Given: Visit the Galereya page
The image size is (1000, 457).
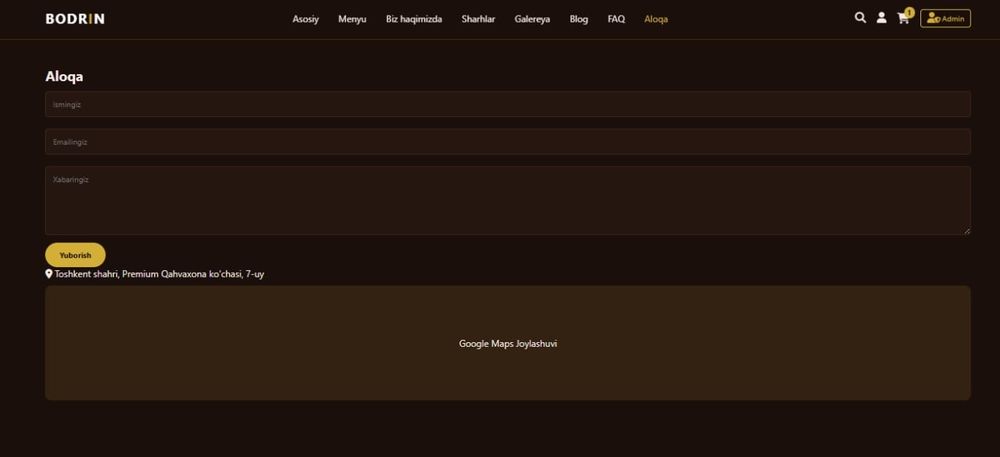Looking at the screenshot, I should pos(533,19).
